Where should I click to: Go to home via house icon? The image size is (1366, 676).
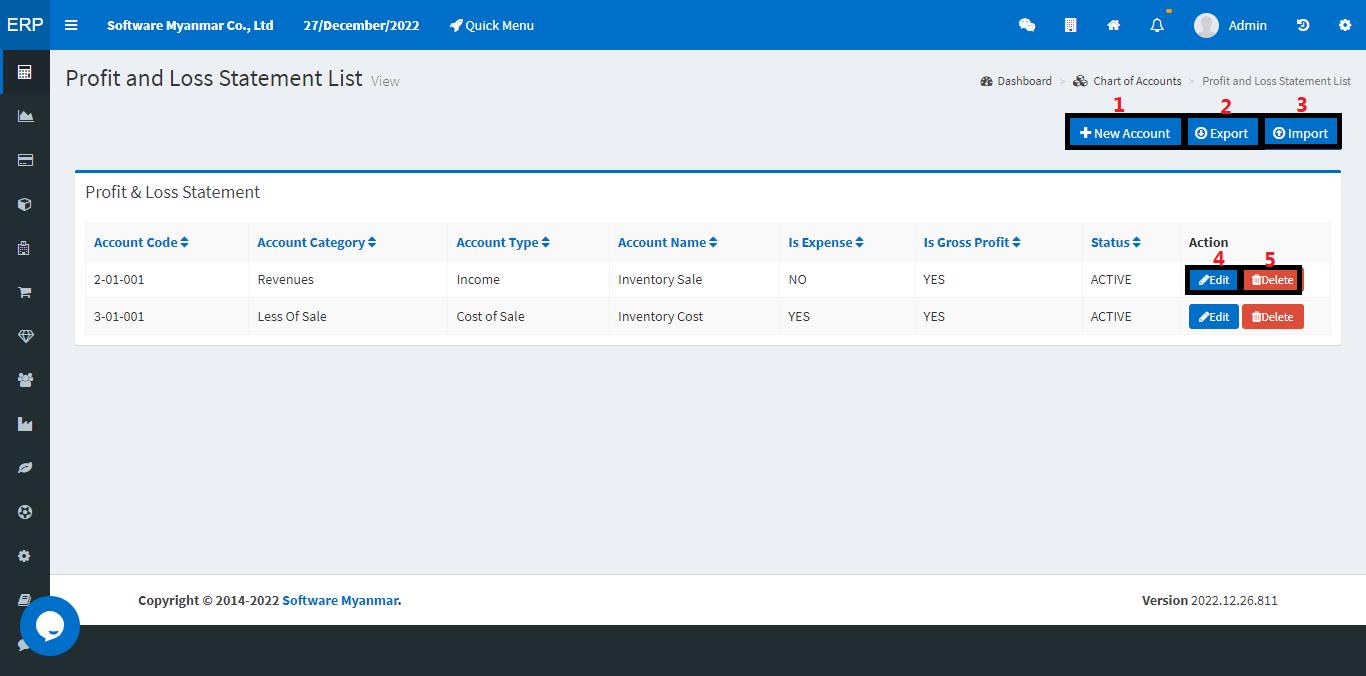click(x=1113, y=25)
